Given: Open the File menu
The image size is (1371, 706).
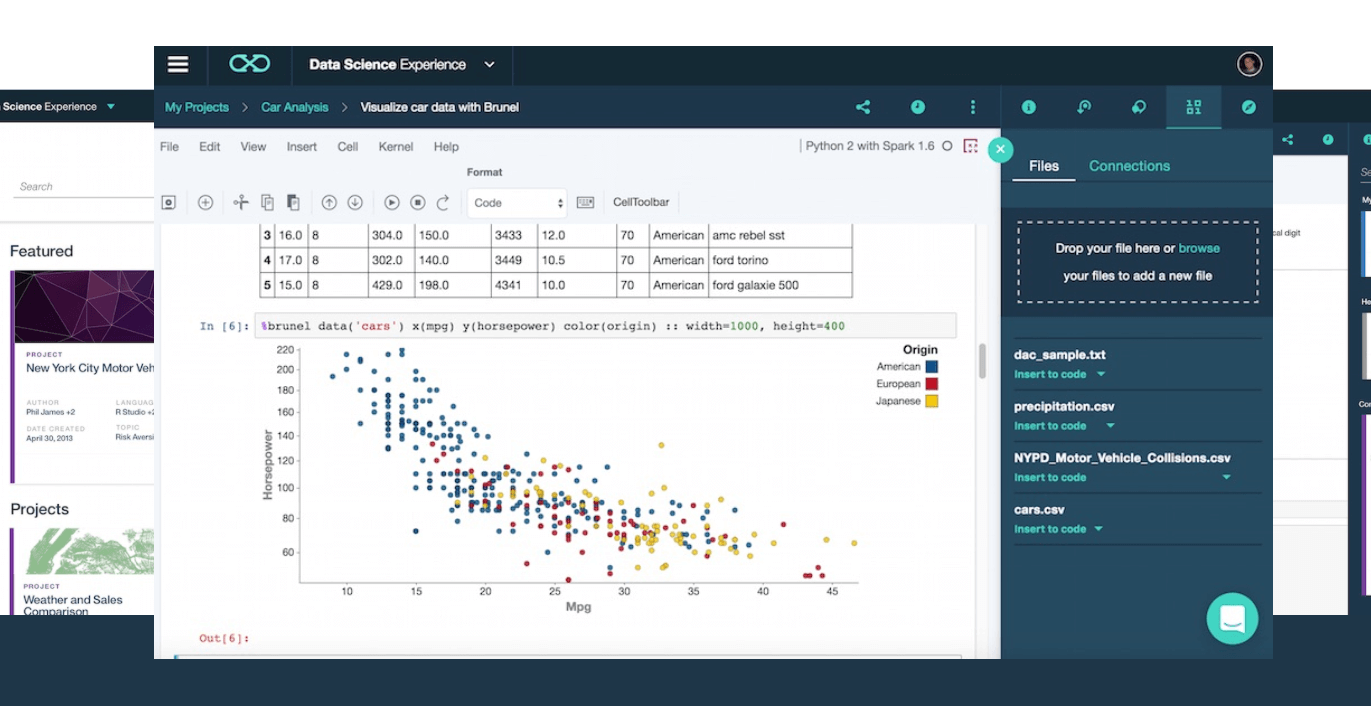Looking at the screenshot, I should (169, 146).
